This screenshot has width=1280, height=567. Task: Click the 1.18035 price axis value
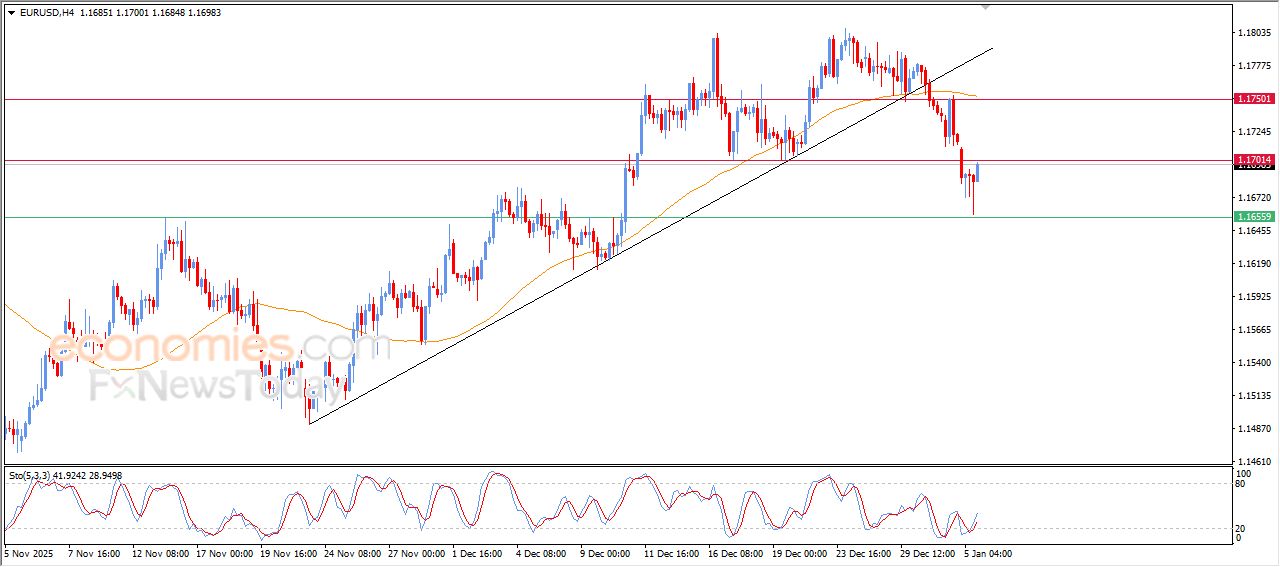pos(1255,33)
